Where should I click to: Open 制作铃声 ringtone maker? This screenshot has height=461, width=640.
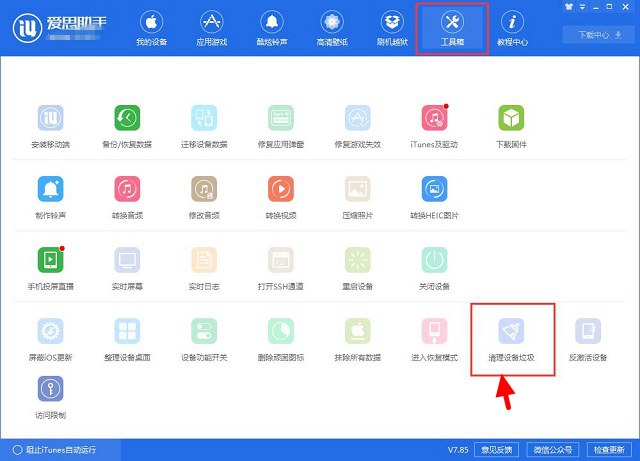coord(50,189)
